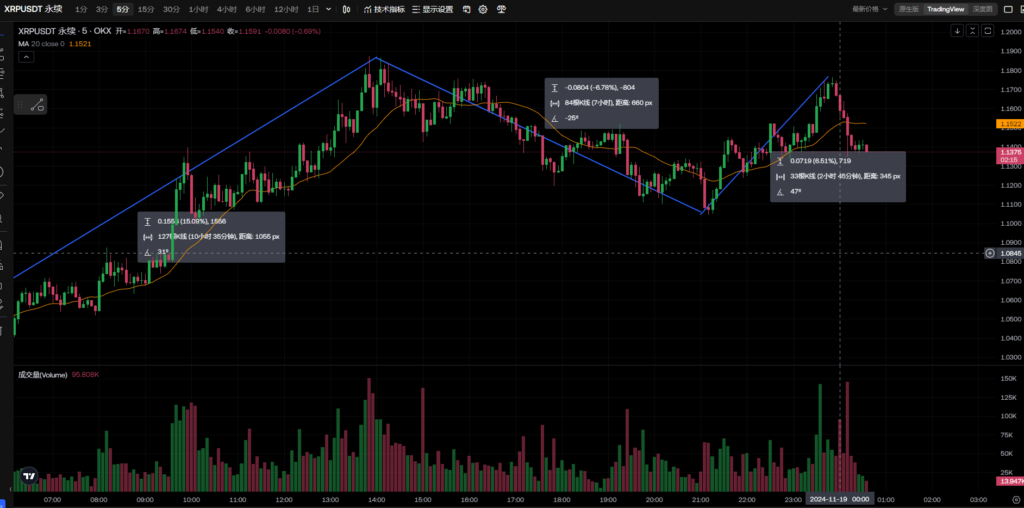
Task: Click the chart settings gear icon
Action: pos(483,9)
